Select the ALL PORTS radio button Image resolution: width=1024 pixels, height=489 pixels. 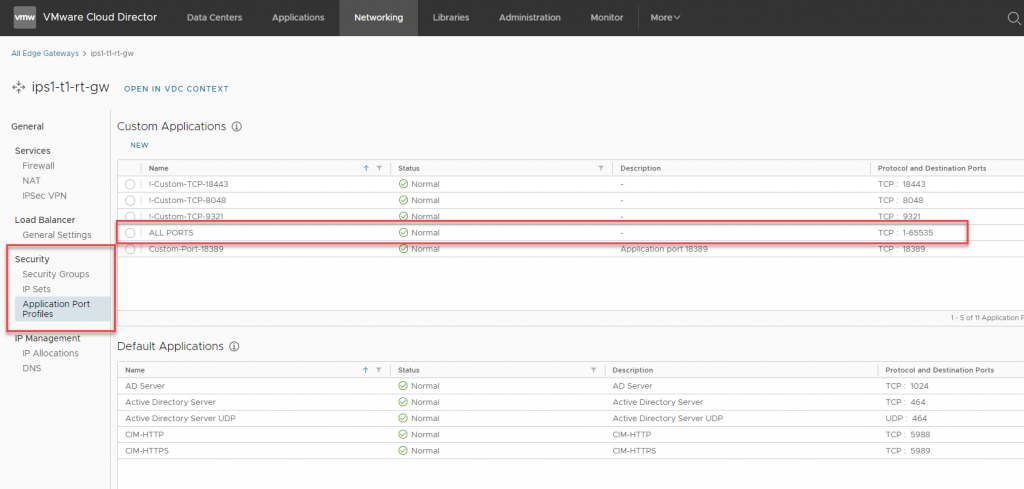coord(130,233)
